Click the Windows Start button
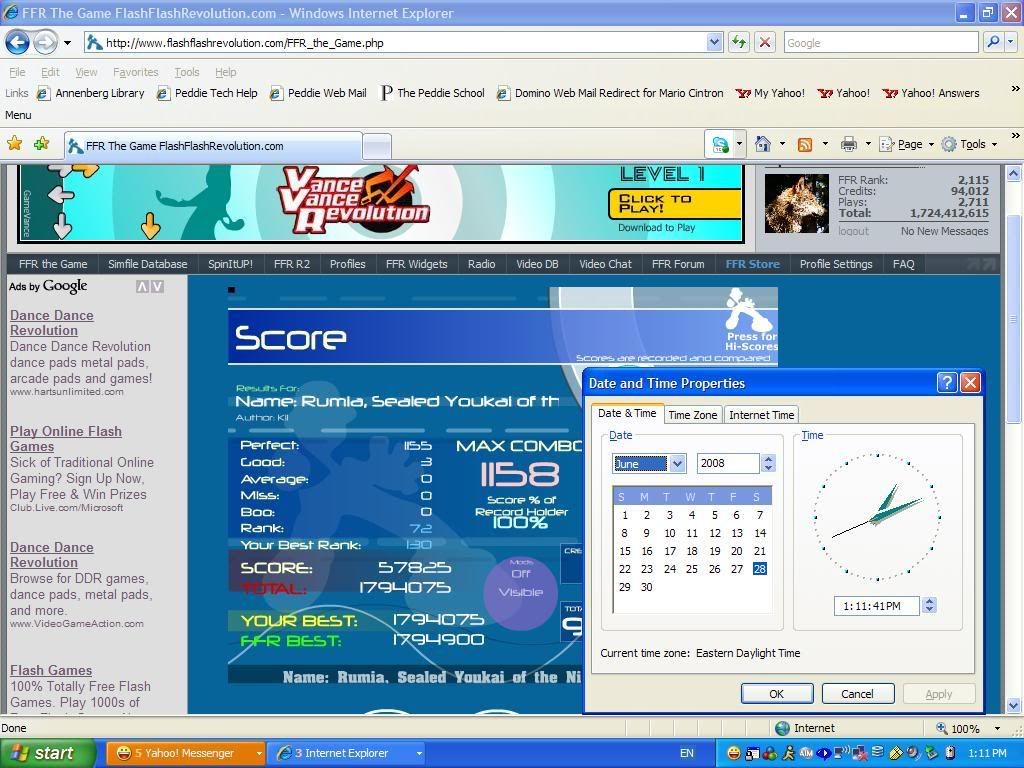1024x768 pixels. coord(45,753)
